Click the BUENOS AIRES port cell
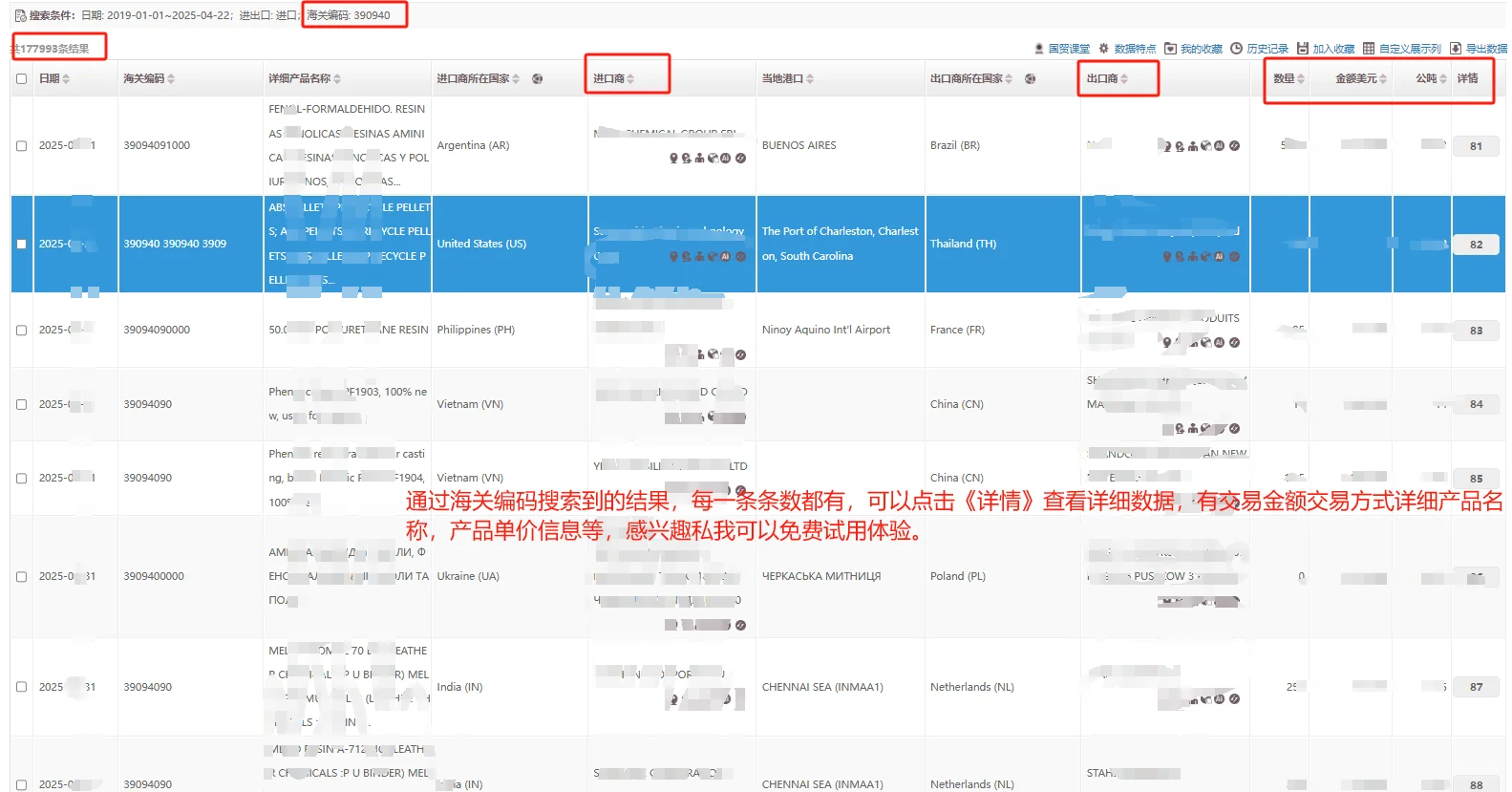This screenshot has width=1512, height=792. click(x=799, y=145)
